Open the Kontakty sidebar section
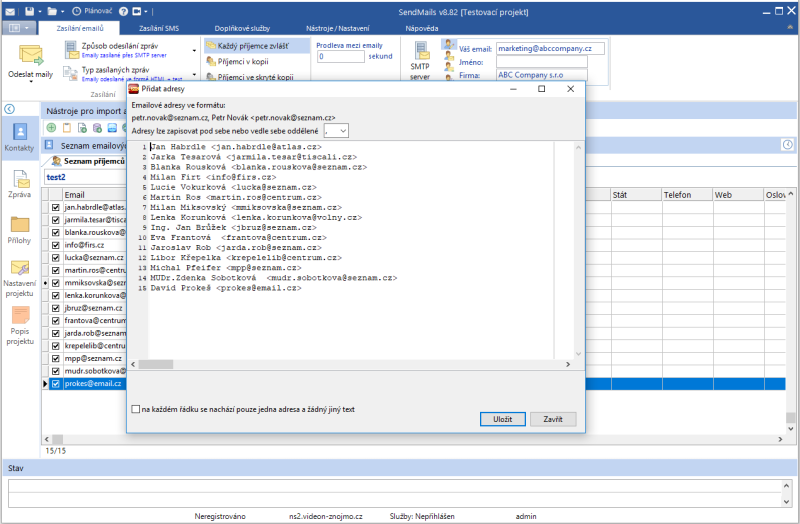Screen dimensions: 800x524 (x=19, y=136)
